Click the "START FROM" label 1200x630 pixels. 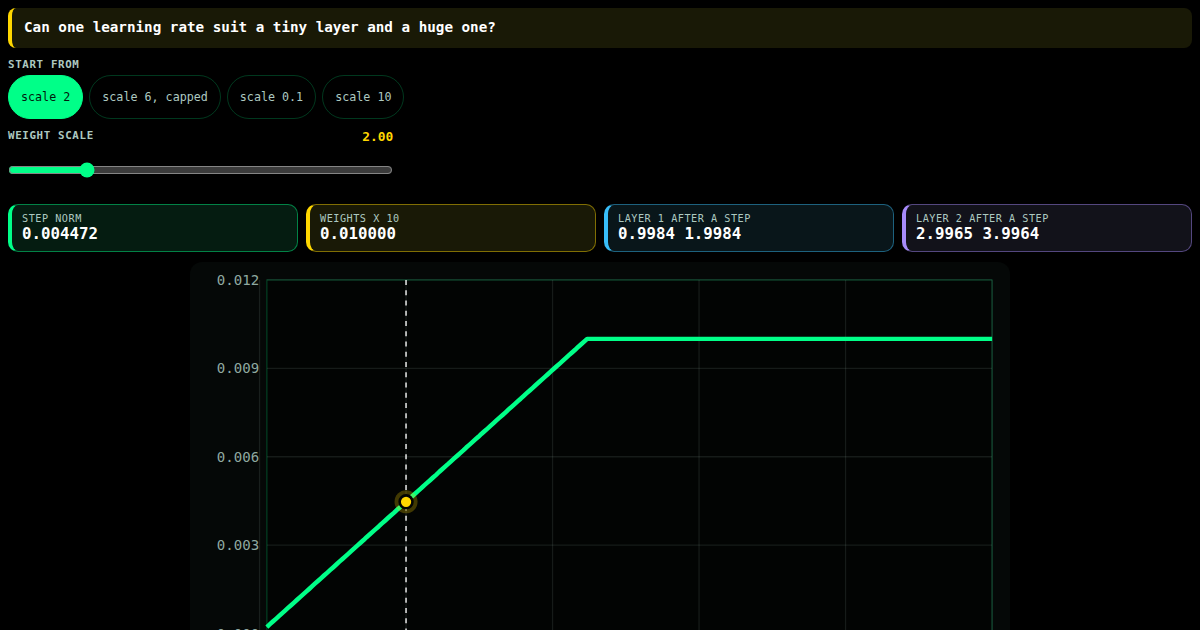pos(44,65)
